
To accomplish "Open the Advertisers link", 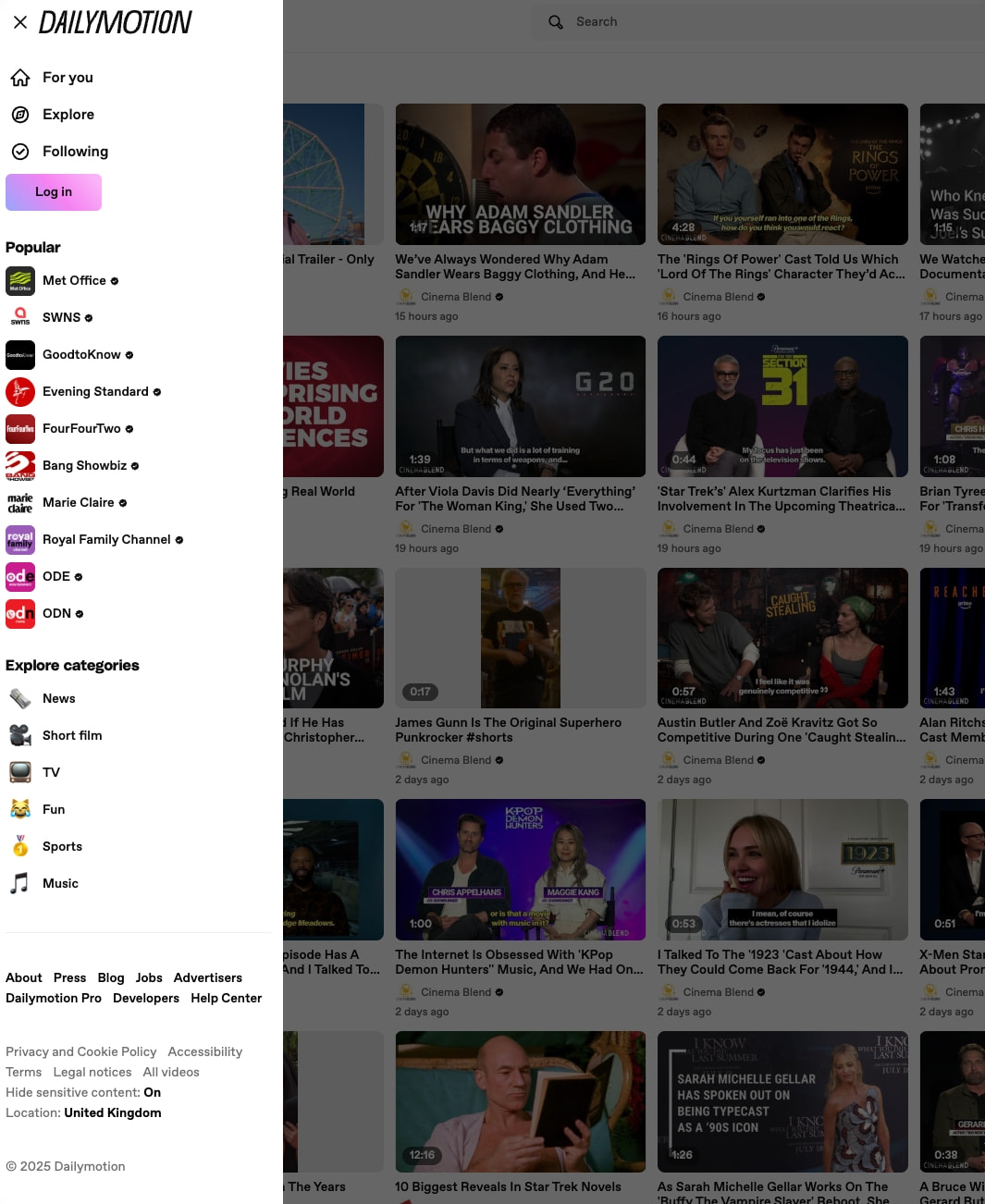I will click(x=208, y=977).
